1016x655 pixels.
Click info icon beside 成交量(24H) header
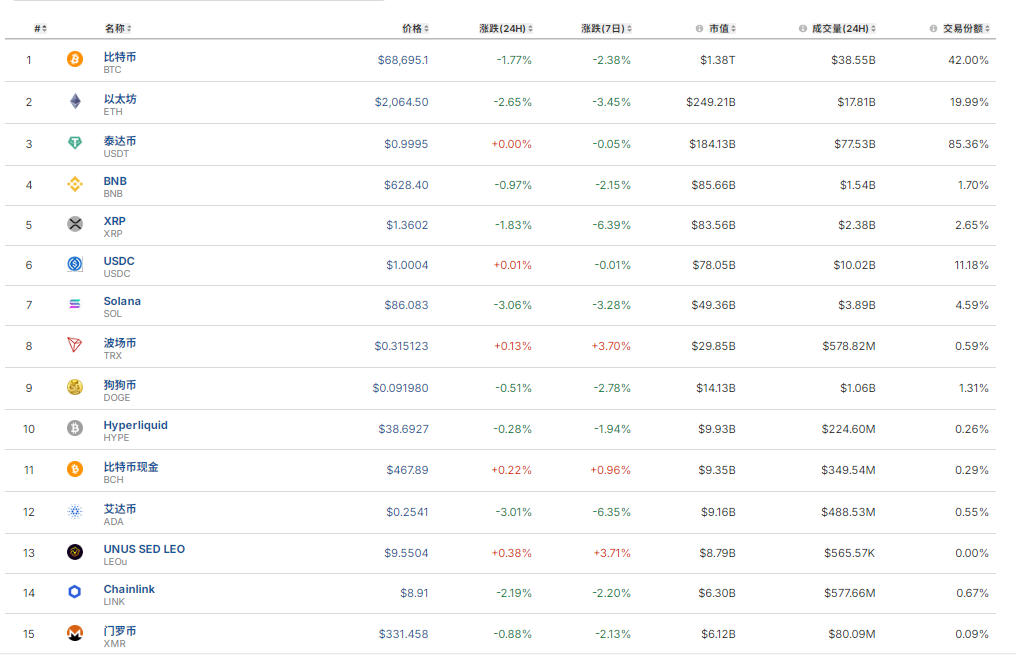click(803, 28)
